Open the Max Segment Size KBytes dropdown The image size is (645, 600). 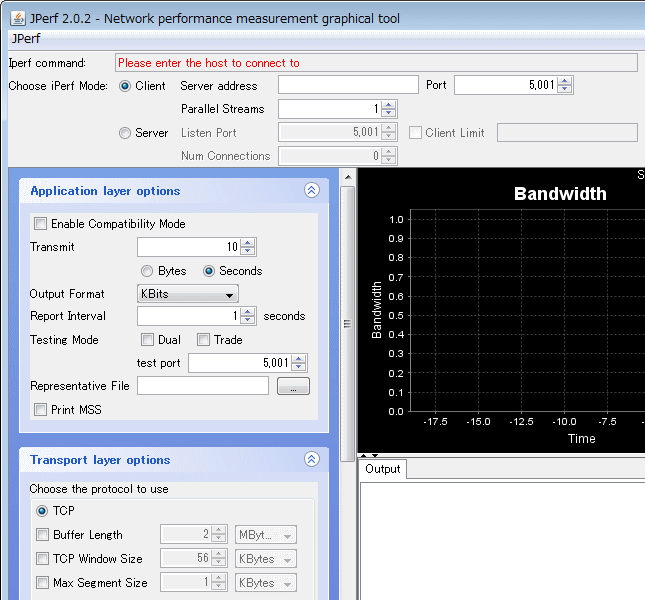pos(266,582)
